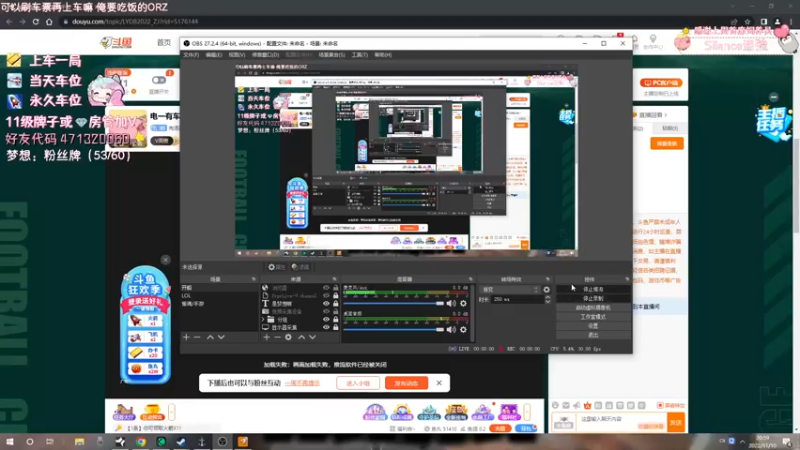Move selected source up in Sources panel

pyautogui.click(x=302, y=337)
